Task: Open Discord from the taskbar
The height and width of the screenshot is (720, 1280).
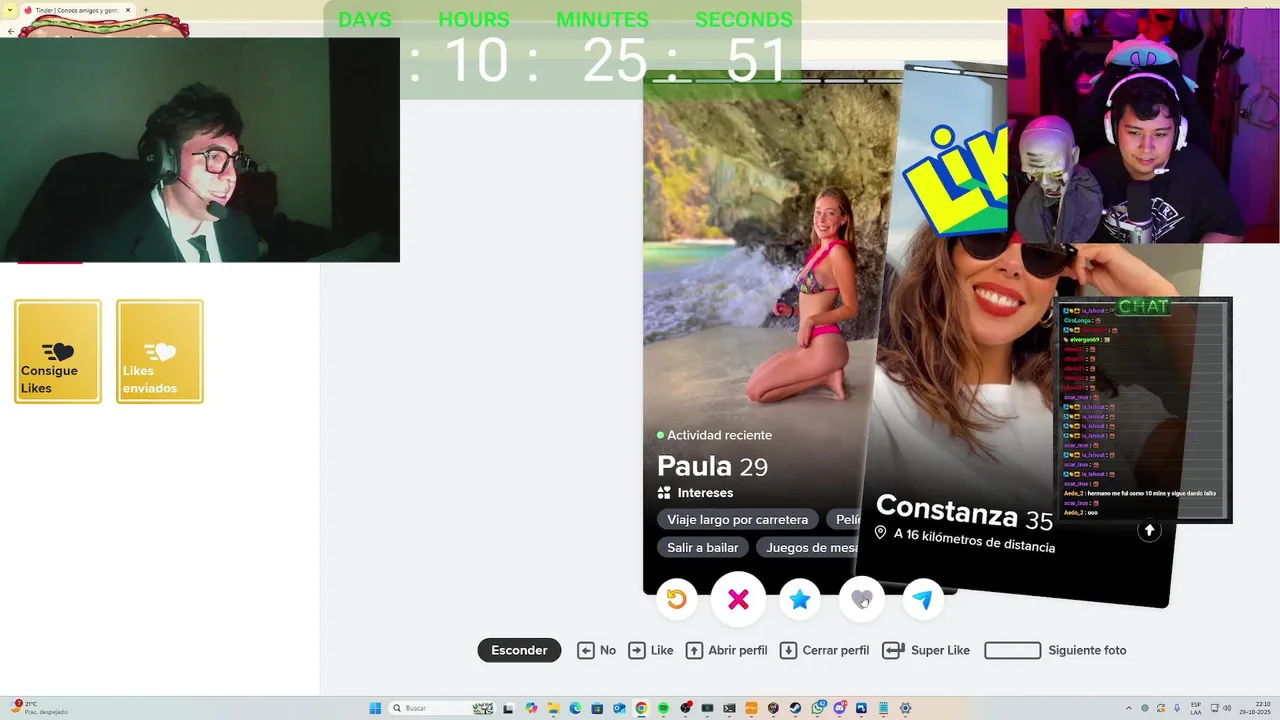Action: tap(840, 708)
